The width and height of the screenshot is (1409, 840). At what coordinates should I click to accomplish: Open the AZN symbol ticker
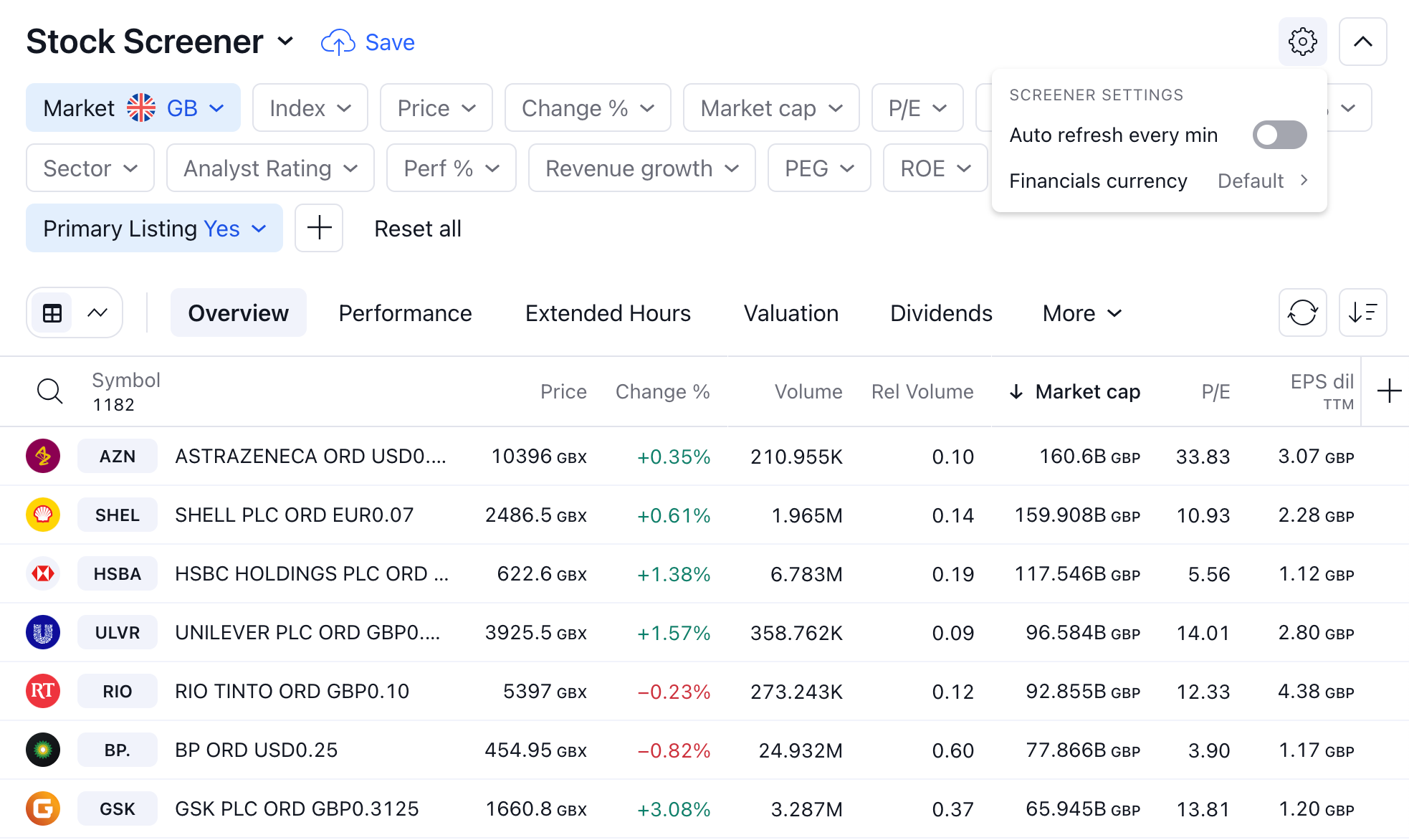pyautogui.click(x=118, y=457)
